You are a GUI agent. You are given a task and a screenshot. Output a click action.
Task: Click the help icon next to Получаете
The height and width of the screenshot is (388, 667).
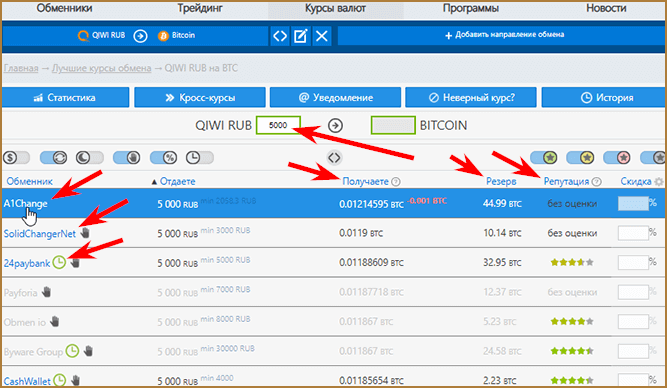pyautogui.click(x=396, y=182)
